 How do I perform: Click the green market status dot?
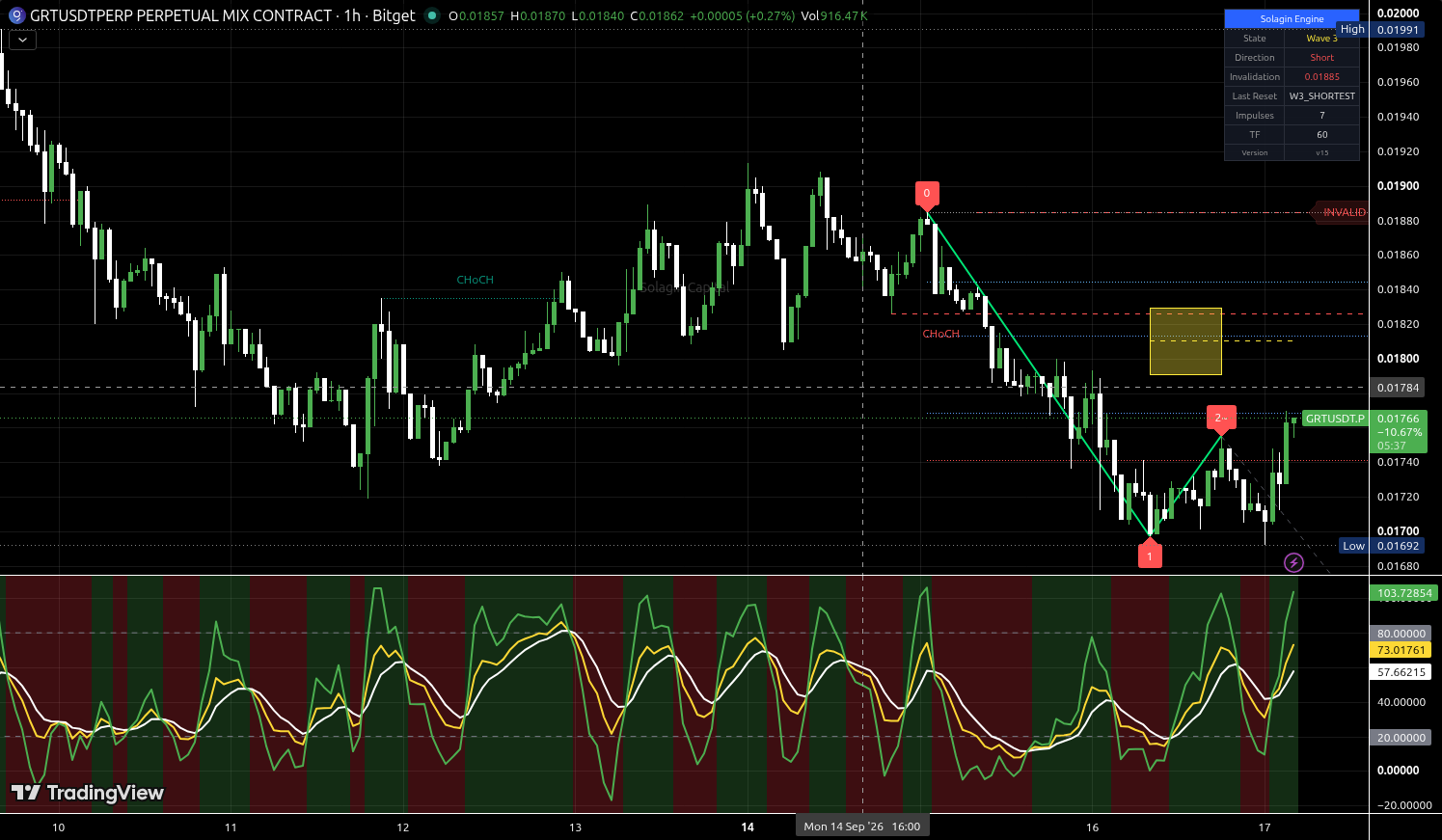point(431,15)
